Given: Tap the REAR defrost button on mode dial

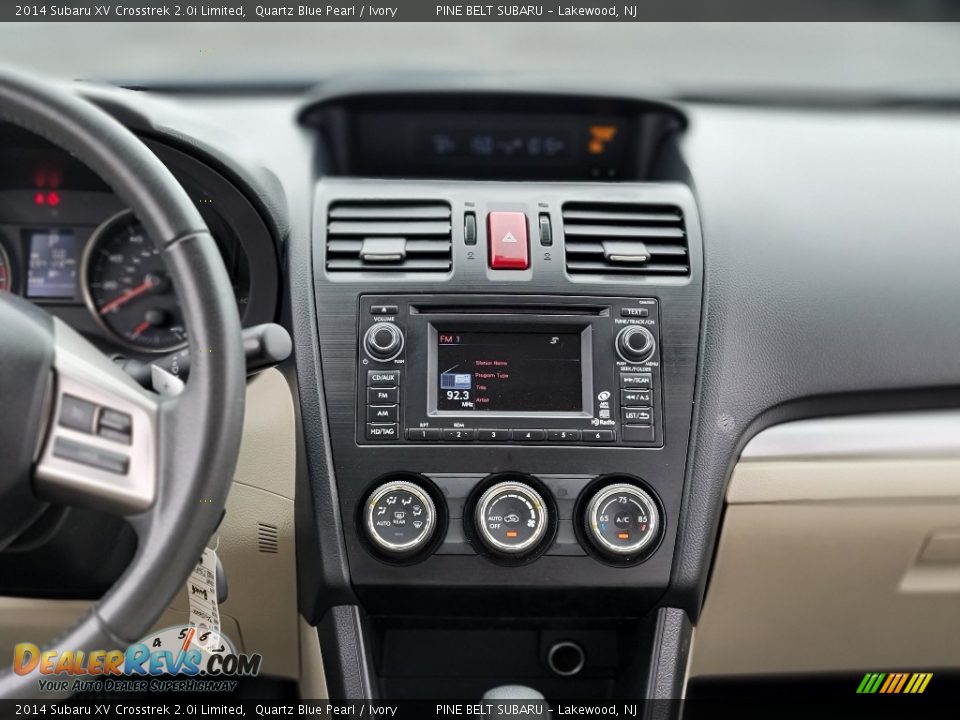Looking at the screenshot, I should tap(399, 519).
